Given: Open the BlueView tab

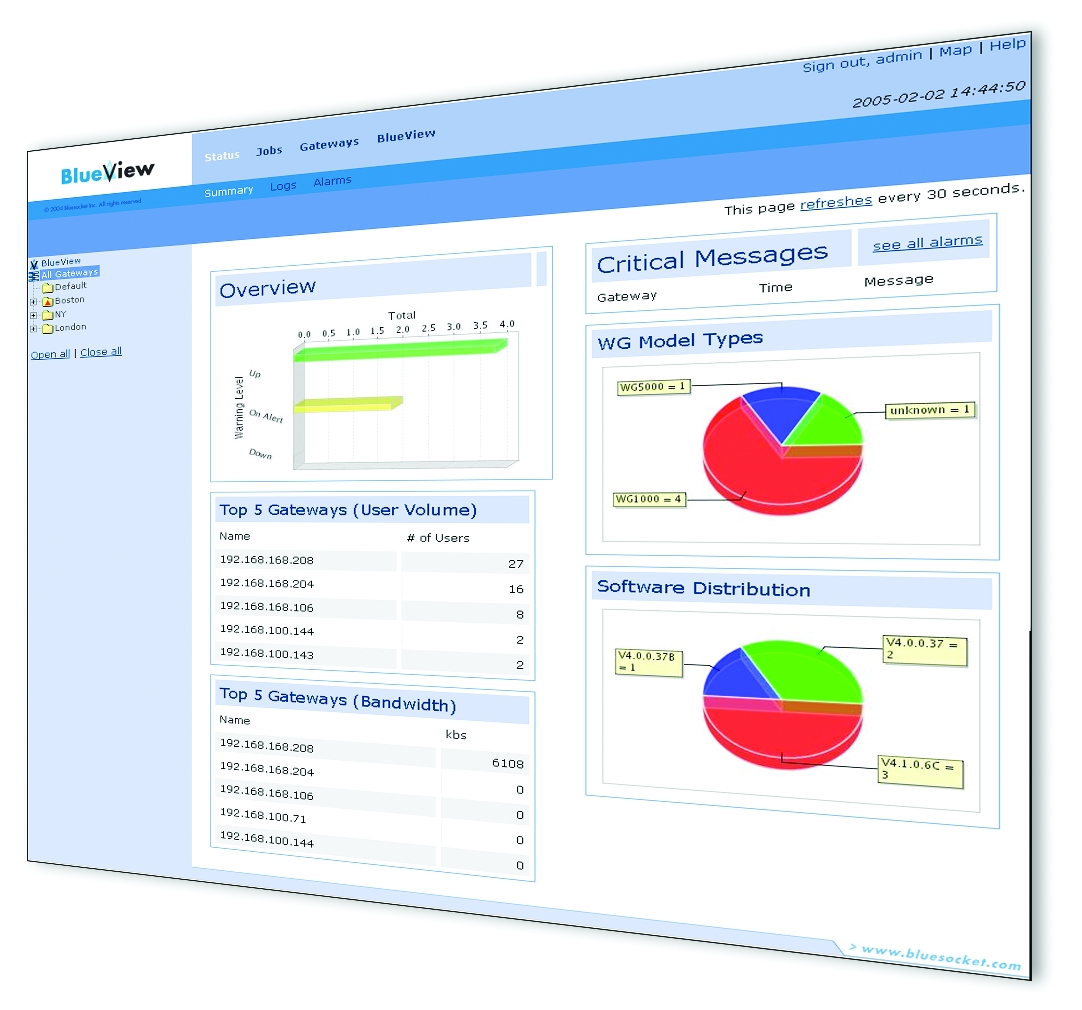Looking at the screenshot, I should (x=406, y=135).
